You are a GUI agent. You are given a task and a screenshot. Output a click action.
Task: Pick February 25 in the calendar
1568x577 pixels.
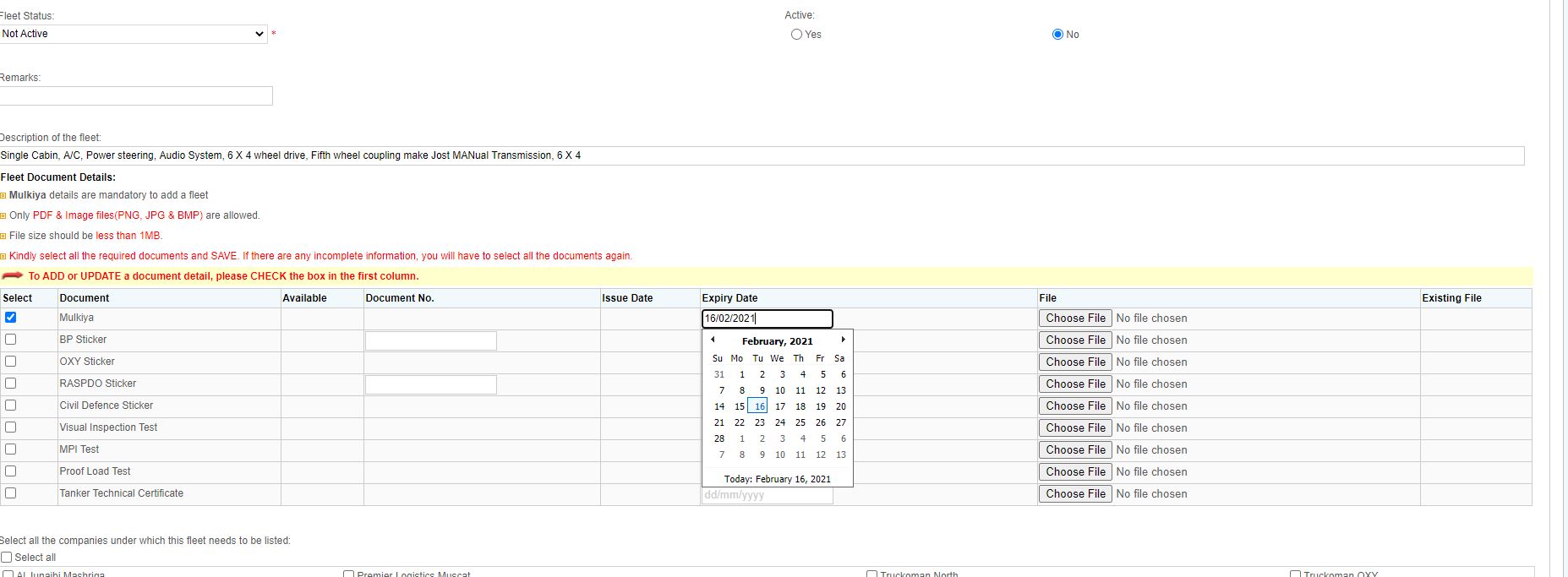[800, 422]
